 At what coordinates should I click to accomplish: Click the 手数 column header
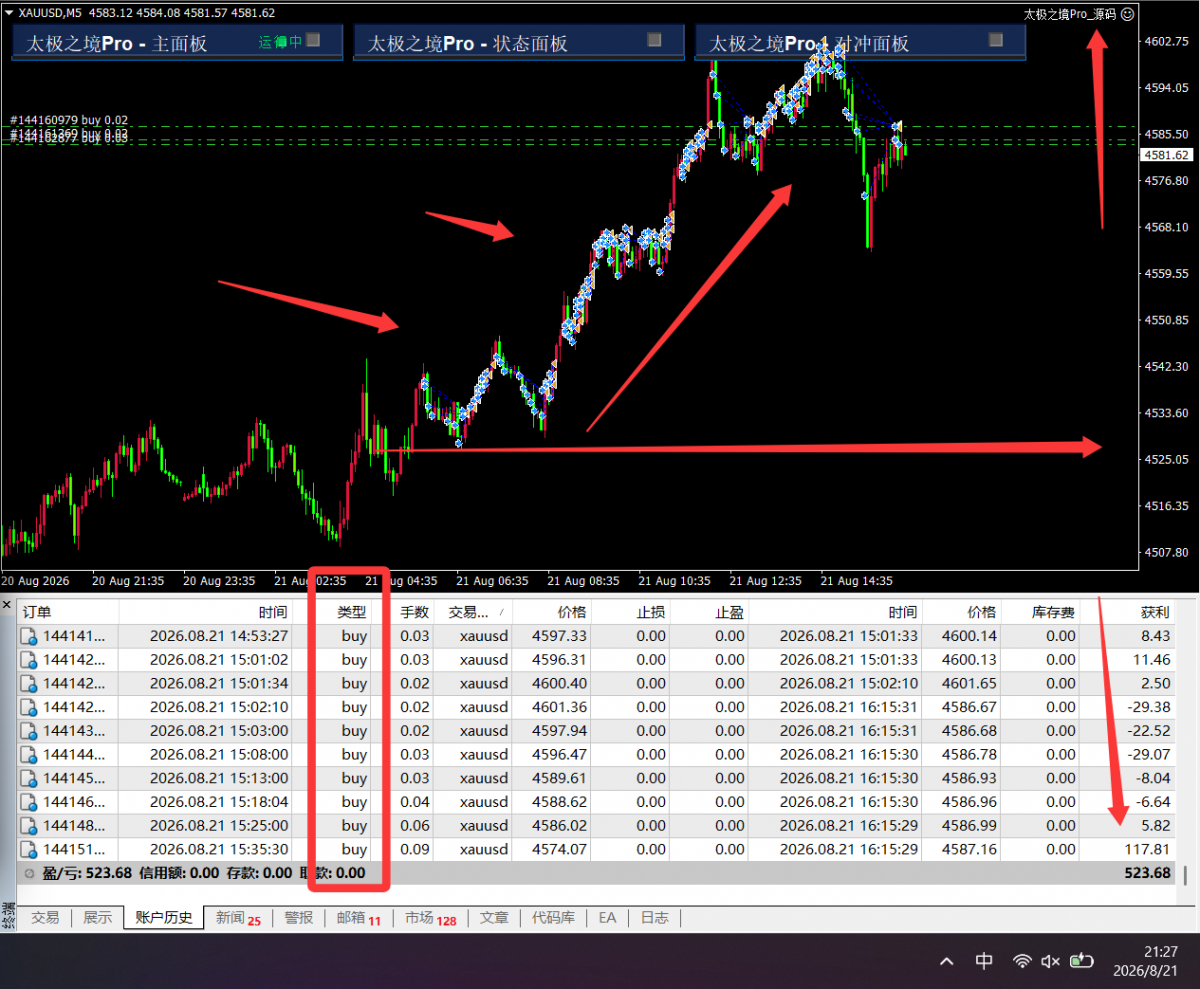(x=414, y=612)
